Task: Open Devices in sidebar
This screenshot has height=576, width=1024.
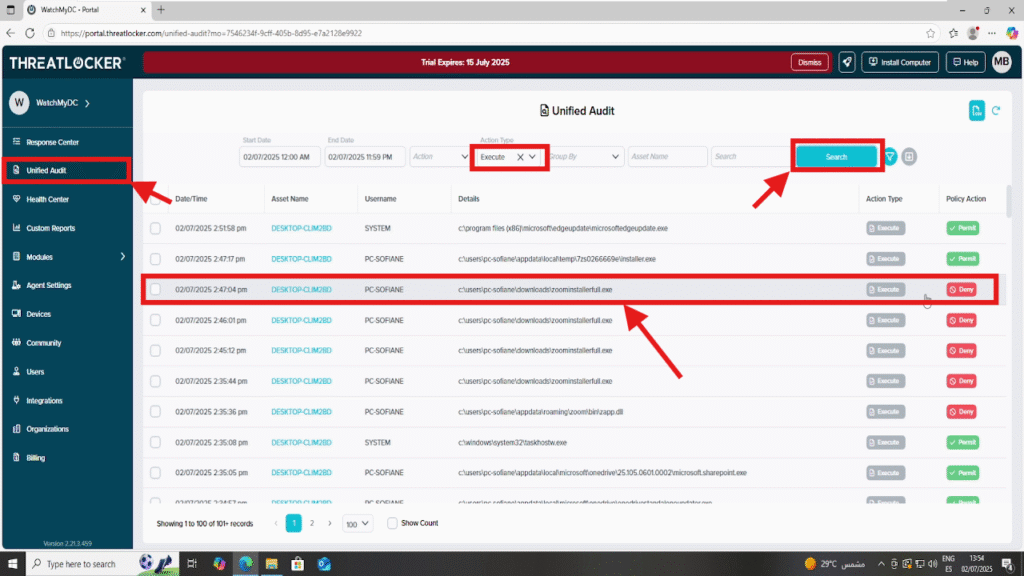Action: 39,314
